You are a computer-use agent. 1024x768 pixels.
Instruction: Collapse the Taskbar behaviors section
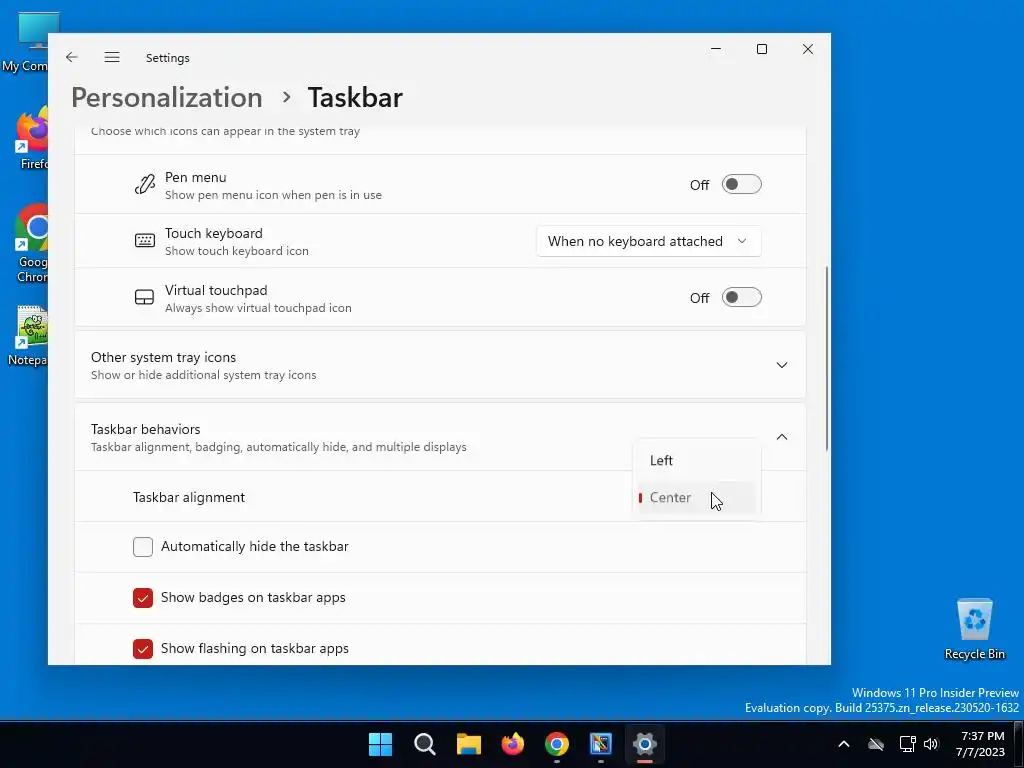tap(781, 437)
